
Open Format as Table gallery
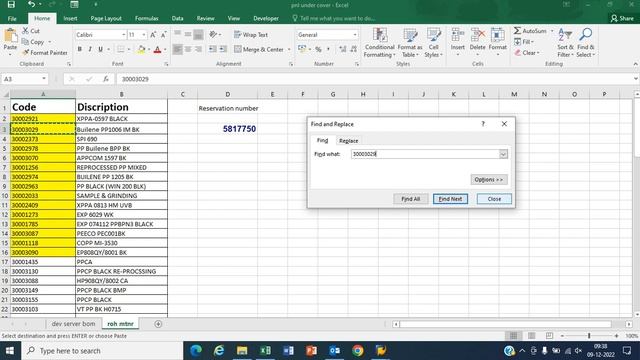point(410,43)
